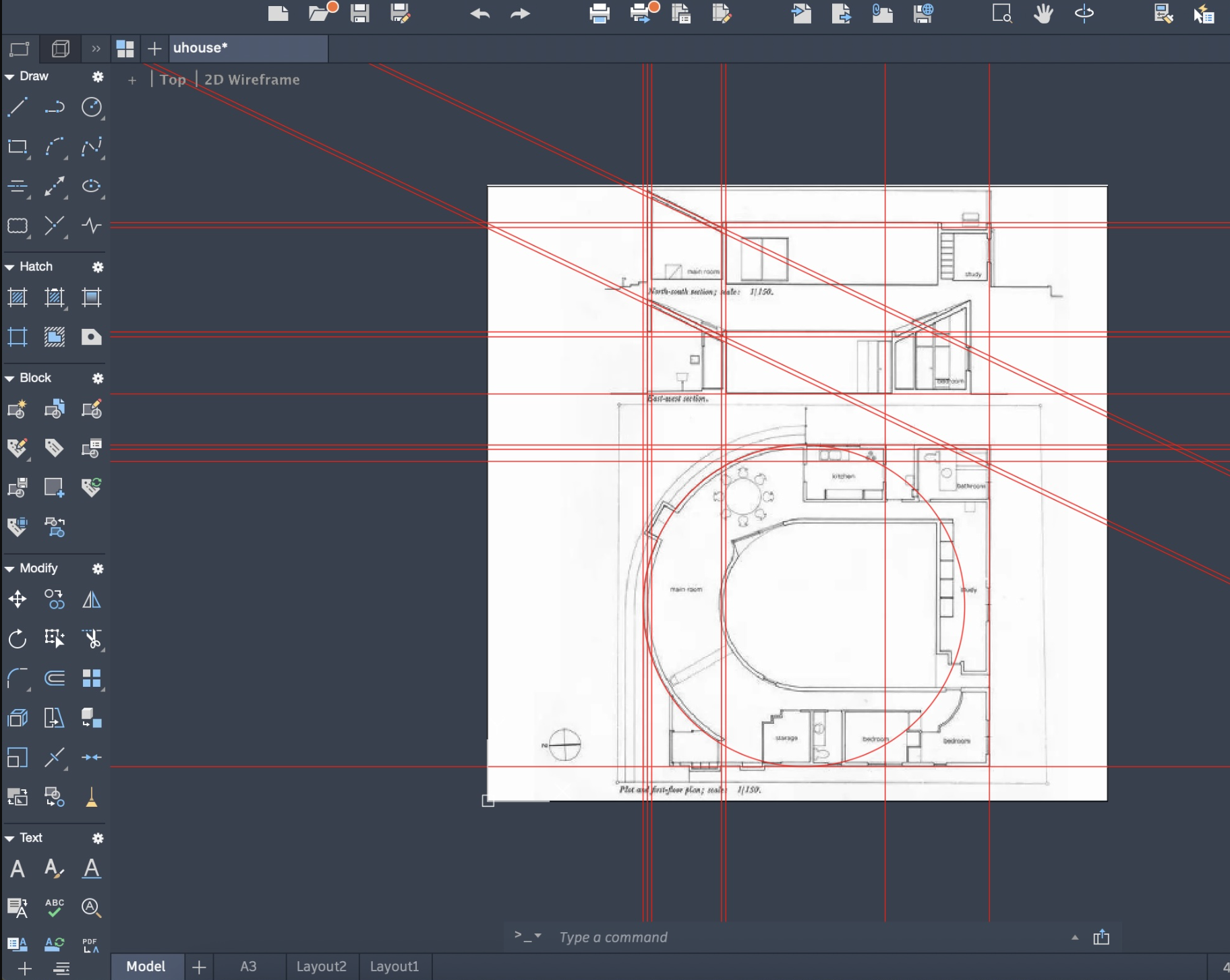
Task: Click the Top view label
Action: point(173,80)
